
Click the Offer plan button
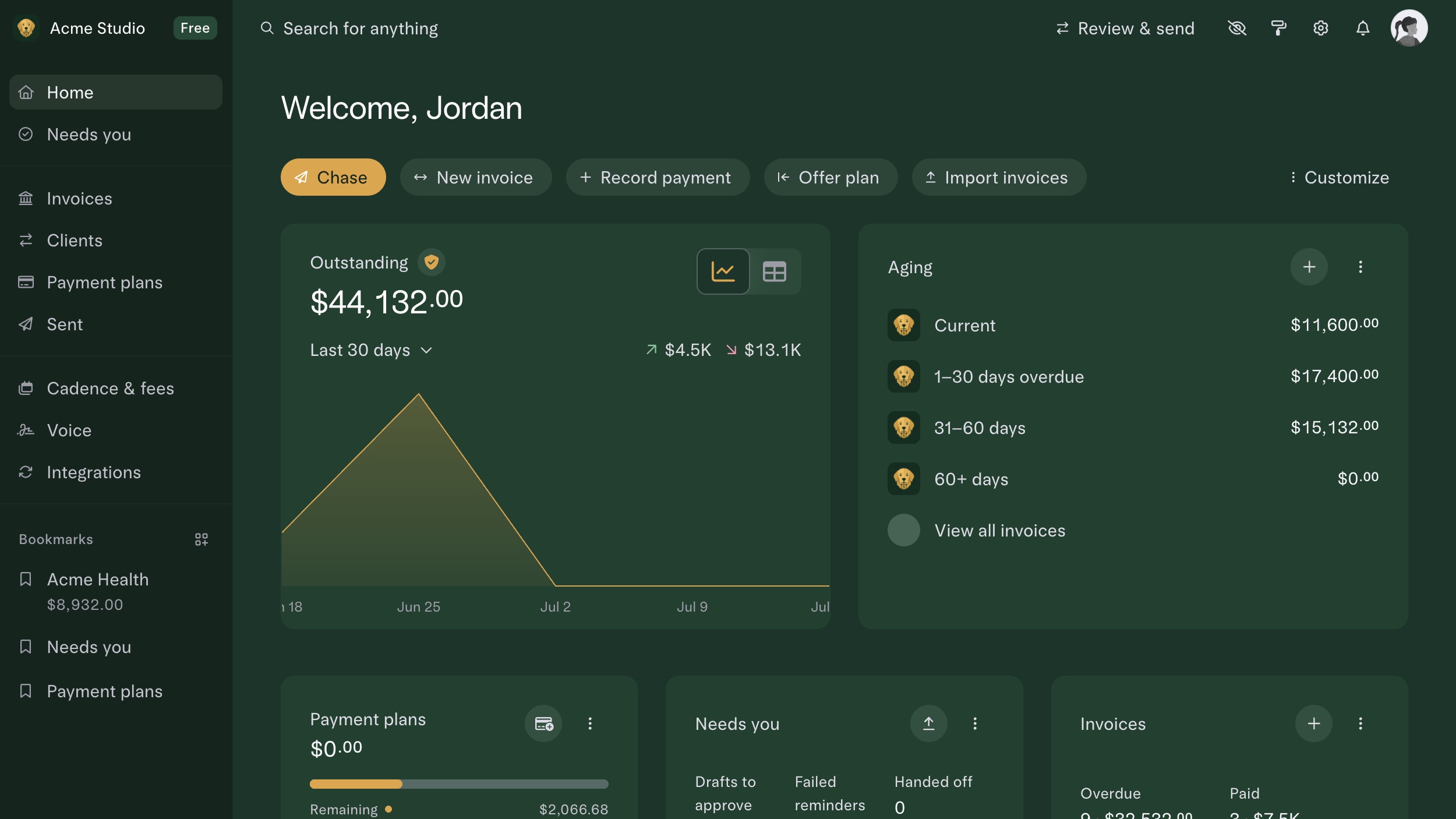coord(831,177)
